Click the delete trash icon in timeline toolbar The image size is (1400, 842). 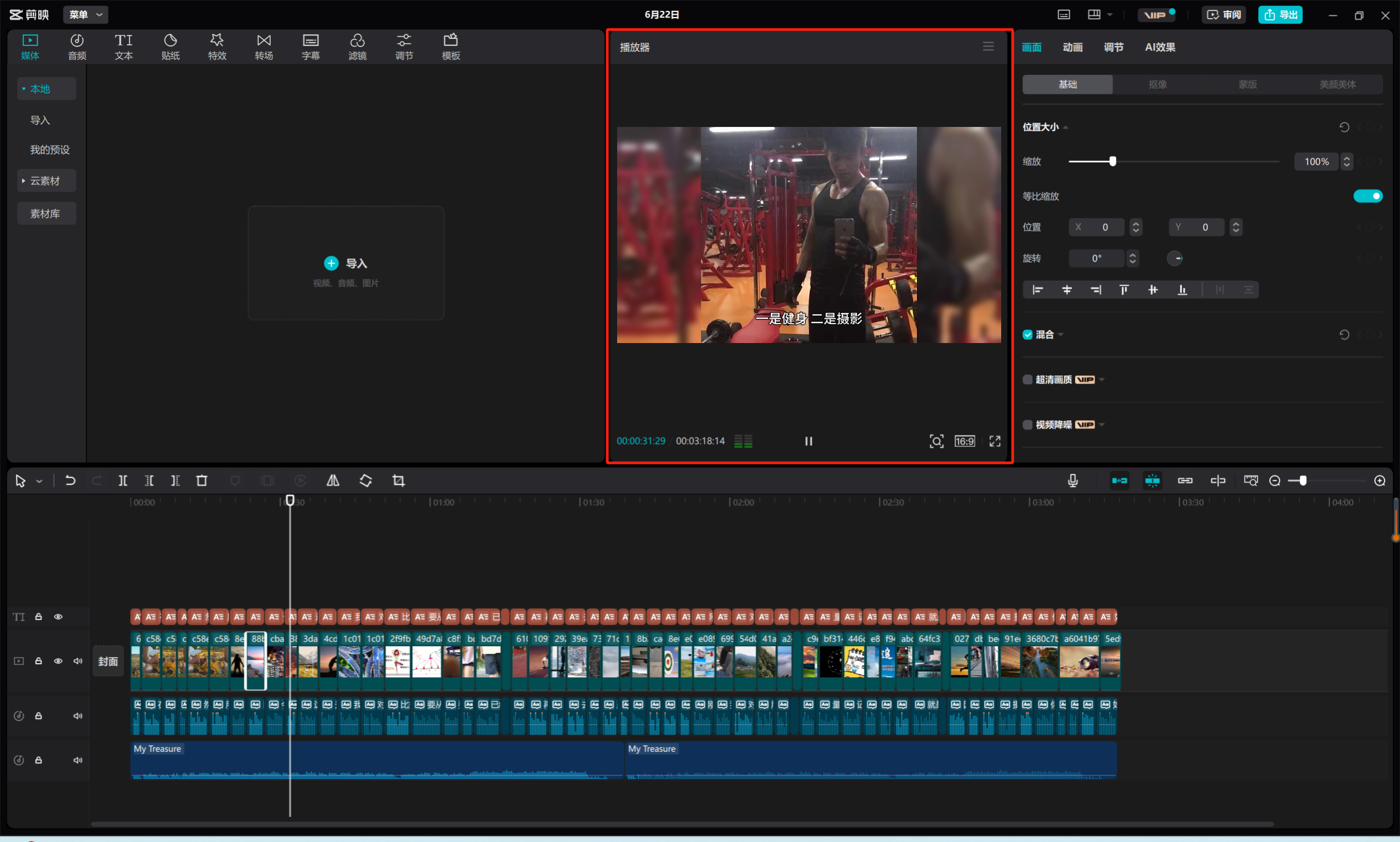(201, 481)
